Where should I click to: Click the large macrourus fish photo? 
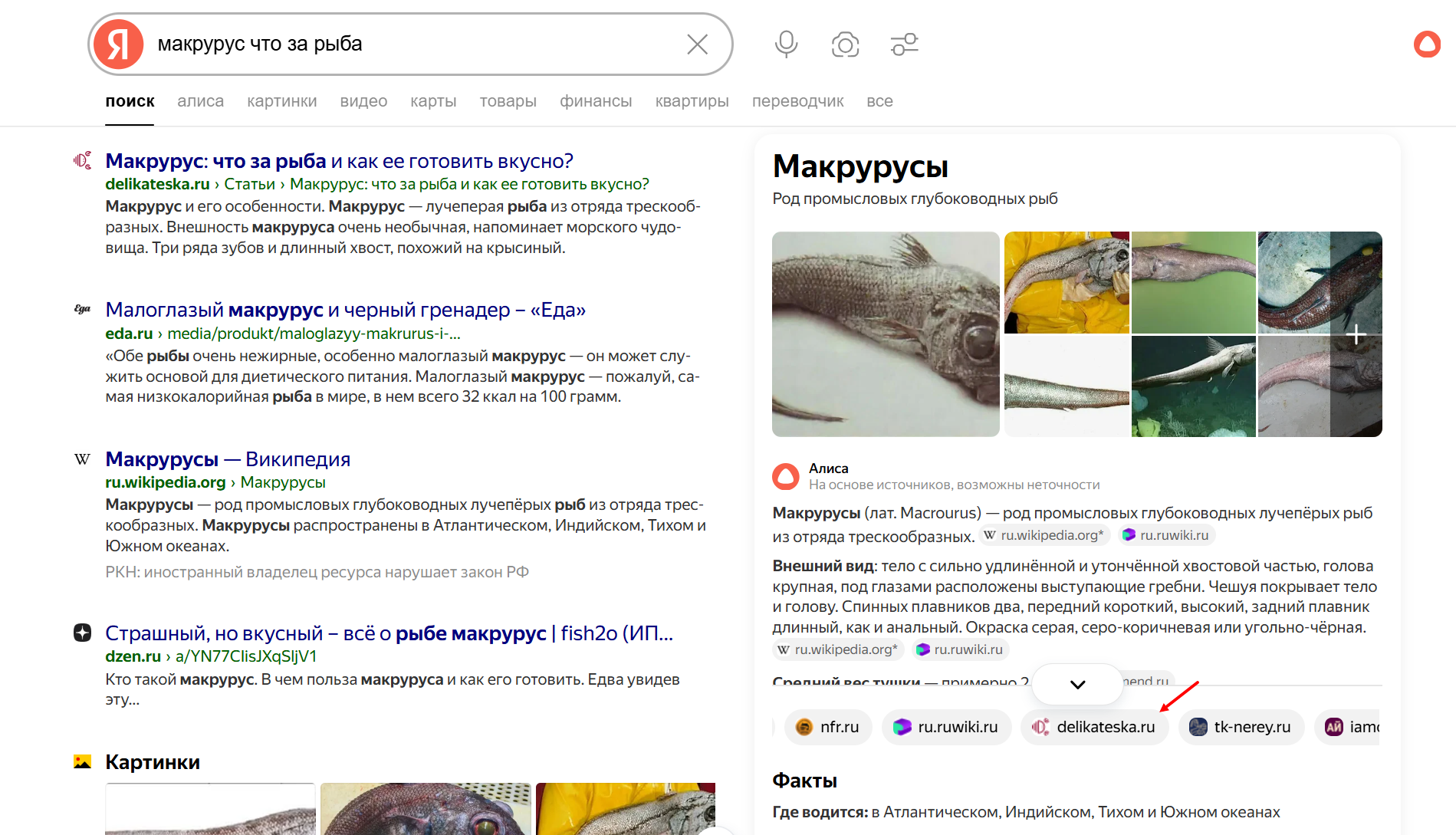click(886, 334)
